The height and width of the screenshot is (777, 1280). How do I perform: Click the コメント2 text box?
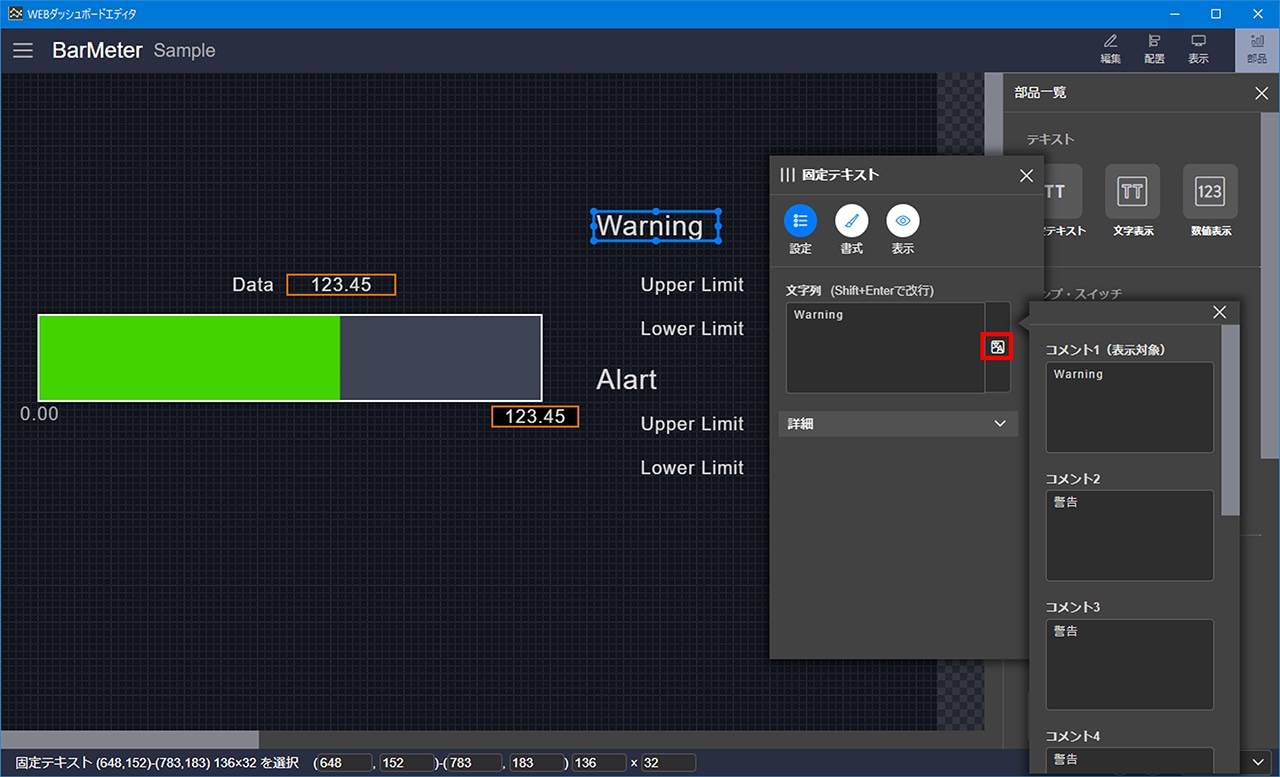[x=1129, y=535]
